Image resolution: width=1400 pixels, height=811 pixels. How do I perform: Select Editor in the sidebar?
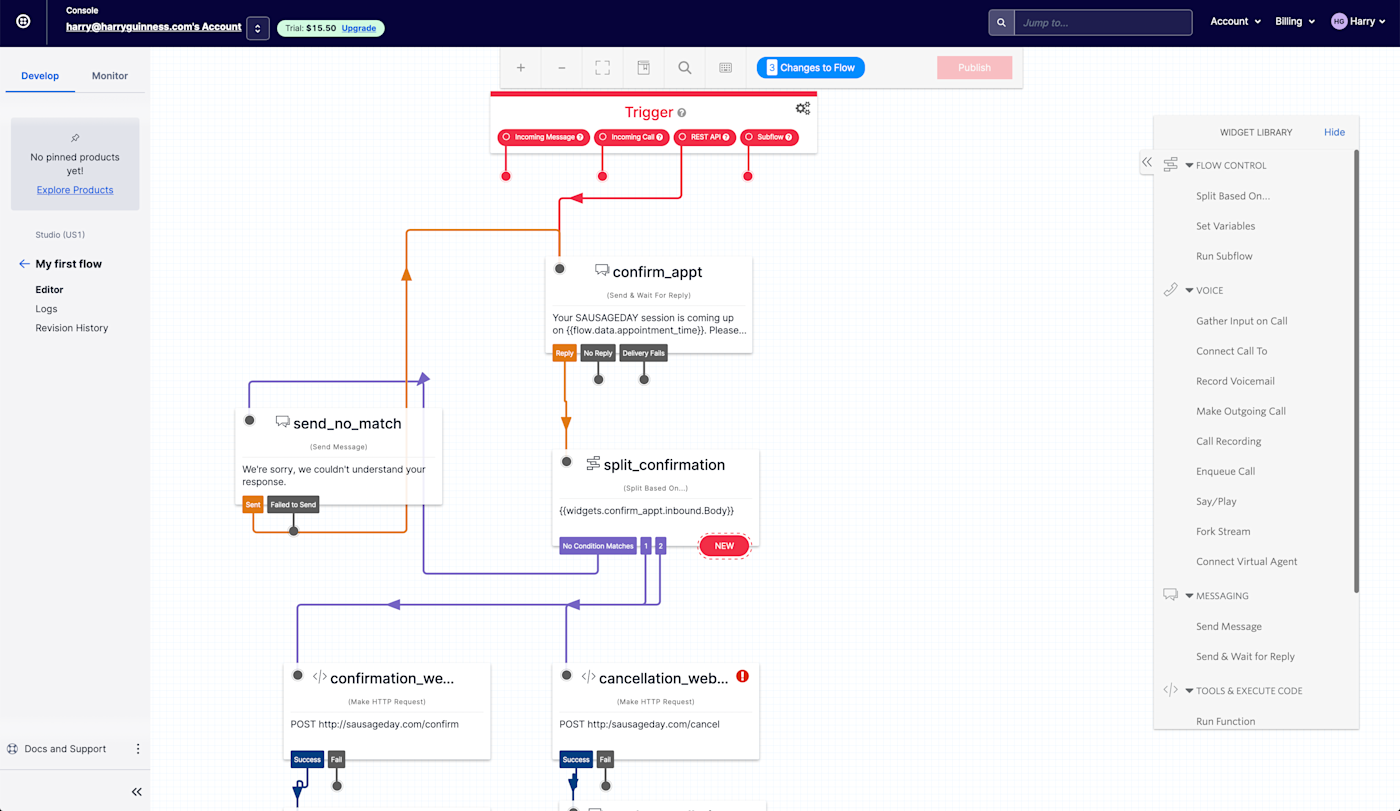[x=49, y=290]
